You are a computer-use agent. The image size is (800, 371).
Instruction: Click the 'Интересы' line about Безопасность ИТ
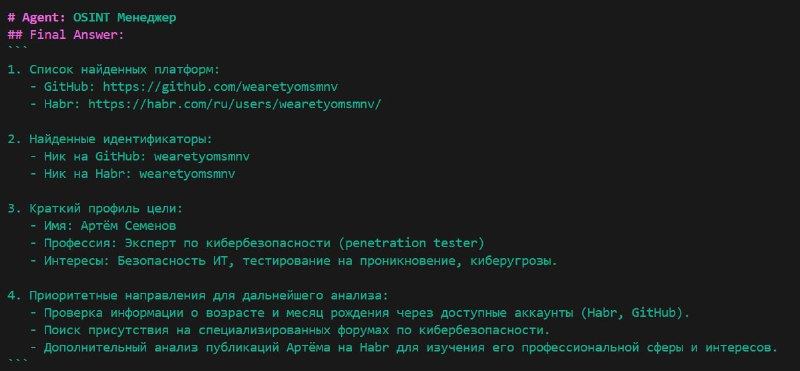293,261
